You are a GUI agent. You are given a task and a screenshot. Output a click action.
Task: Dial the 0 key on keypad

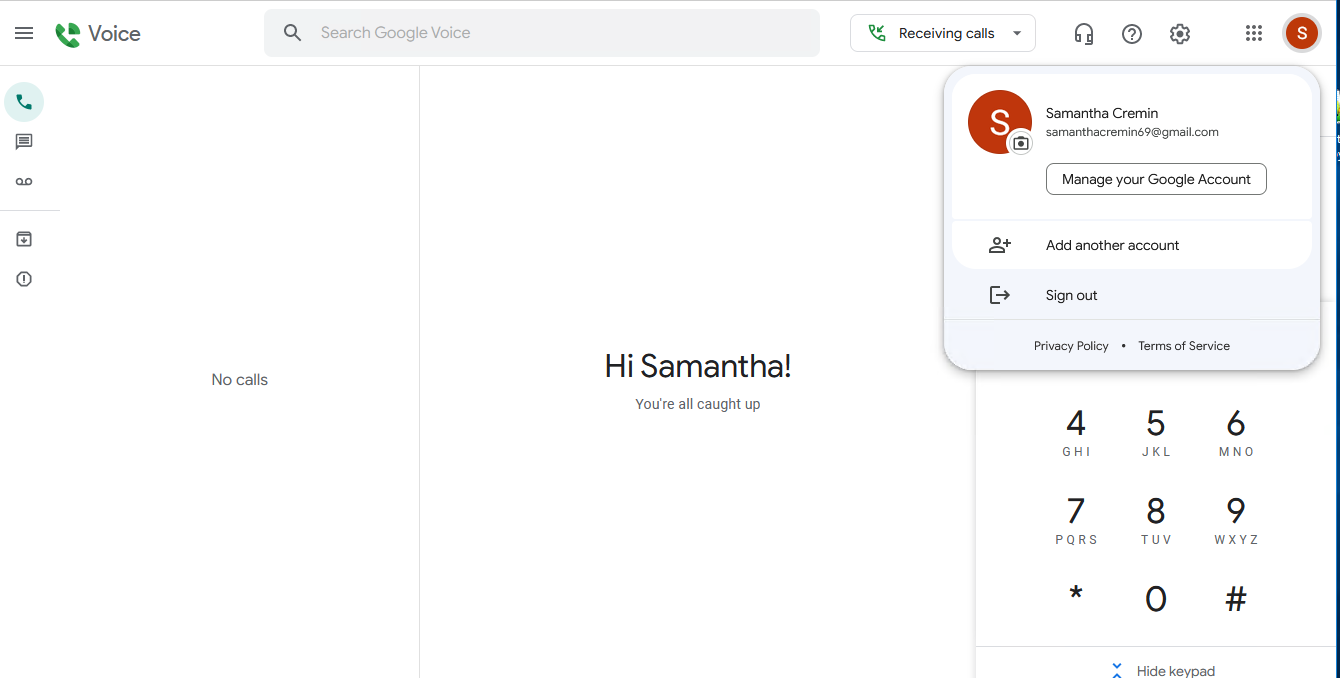pos(1156,599)
